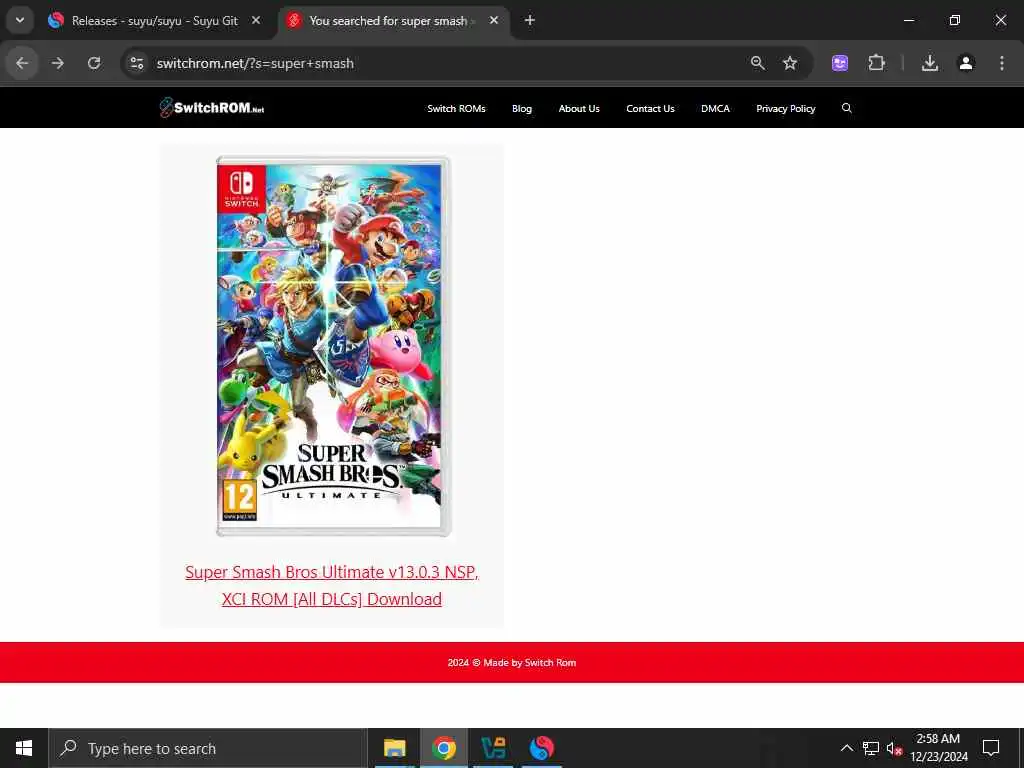This screenshot has width=1024, height=768.
Task: Open the Suyu emulator taskbar icon
Action: pyautogui.click(x=542, y=748)
